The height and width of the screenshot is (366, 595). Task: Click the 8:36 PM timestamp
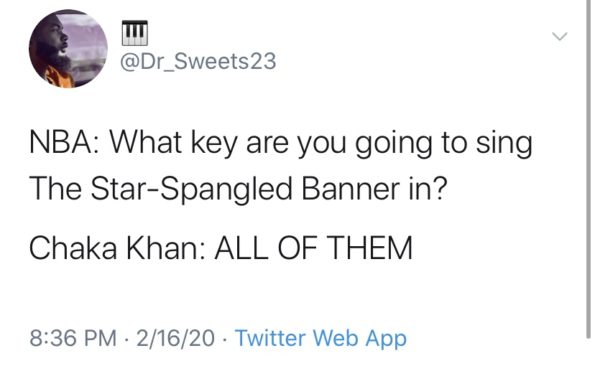(x=73, y=338)
